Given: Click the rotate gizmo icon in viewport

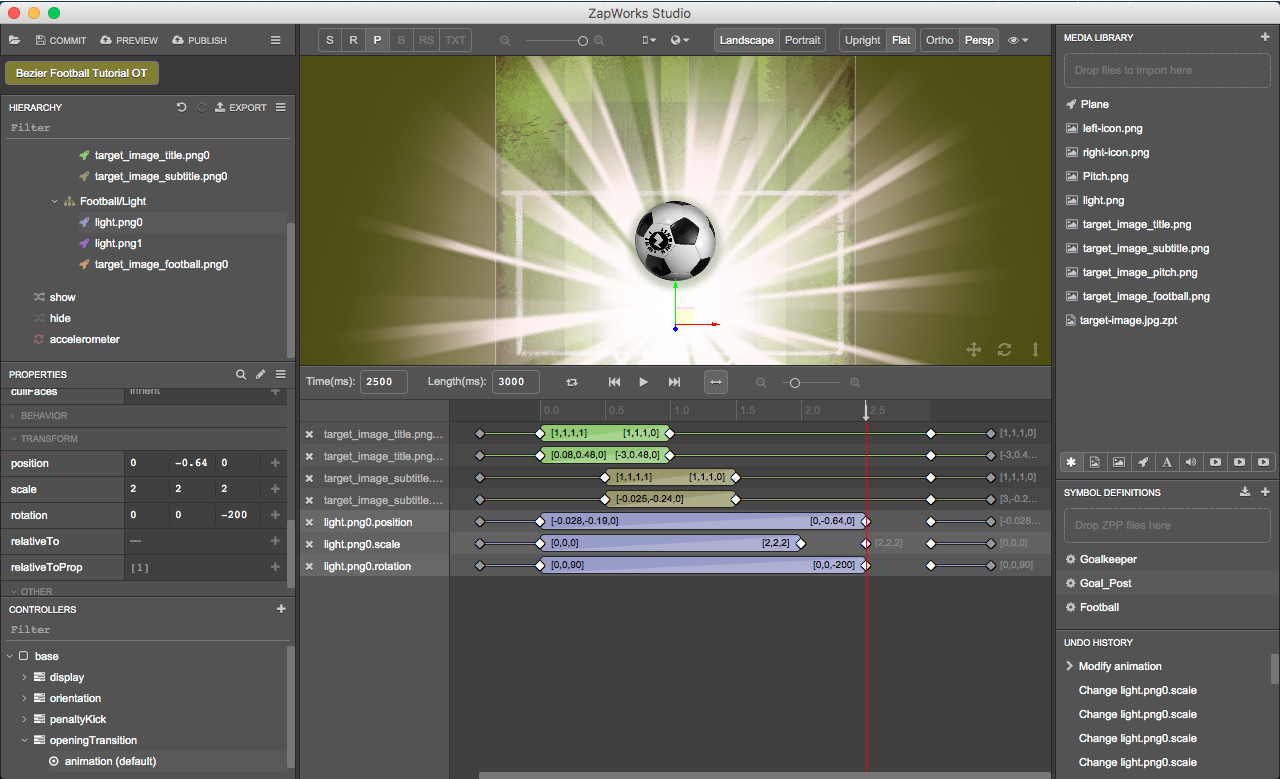Looking at the screenshot, I should pos(1003,349).
